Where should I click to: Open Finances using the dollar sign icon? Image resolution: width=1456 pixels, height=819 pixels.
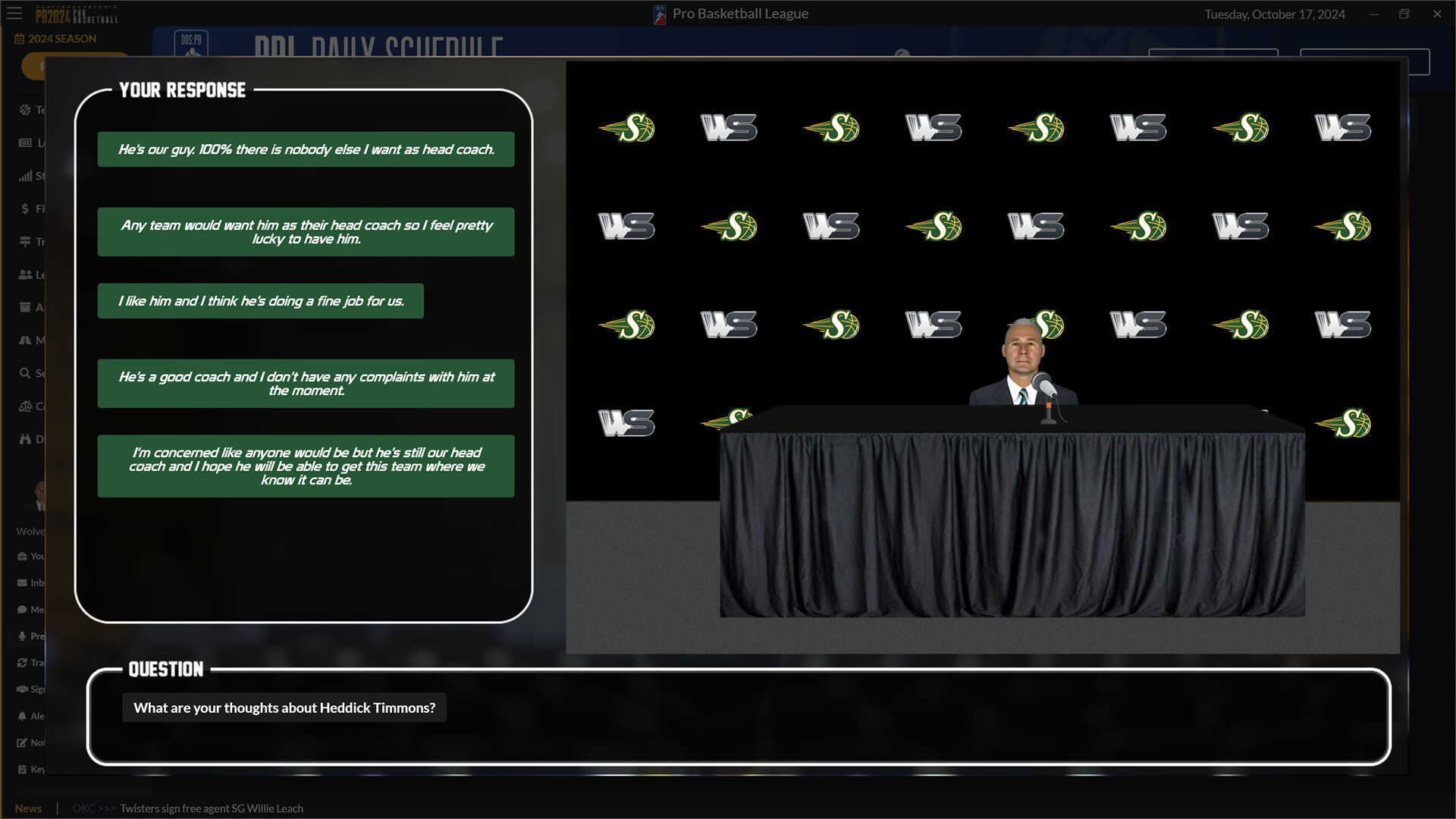[x=24, y=209]
